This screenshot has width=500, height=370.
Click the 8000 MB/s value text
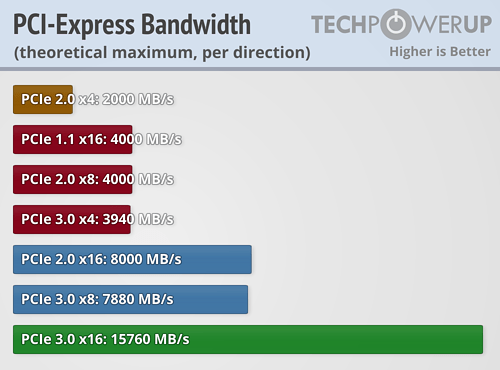pyautogui.click(x=146, y=259)
